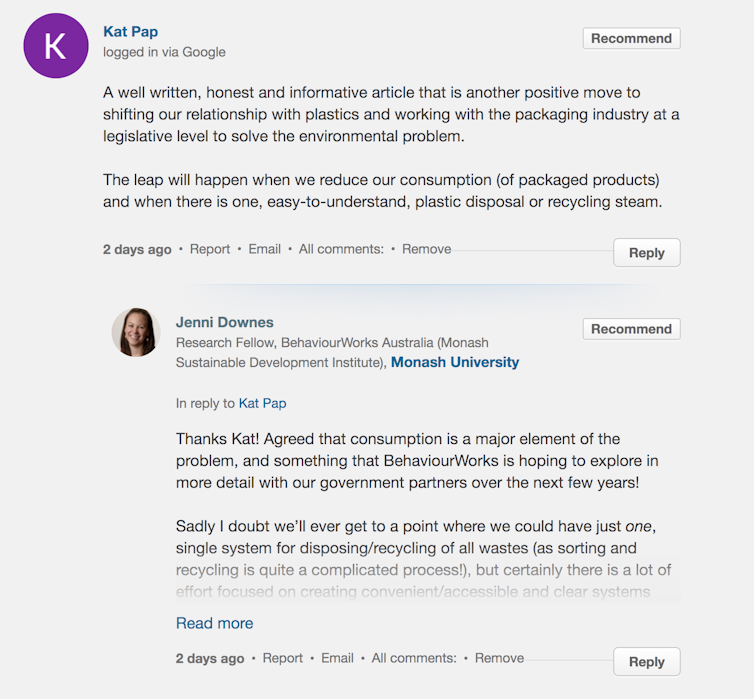754x699 pixels.
Task: Click the 2 days ago timestamp on Kat's comment
Action: 137,249
